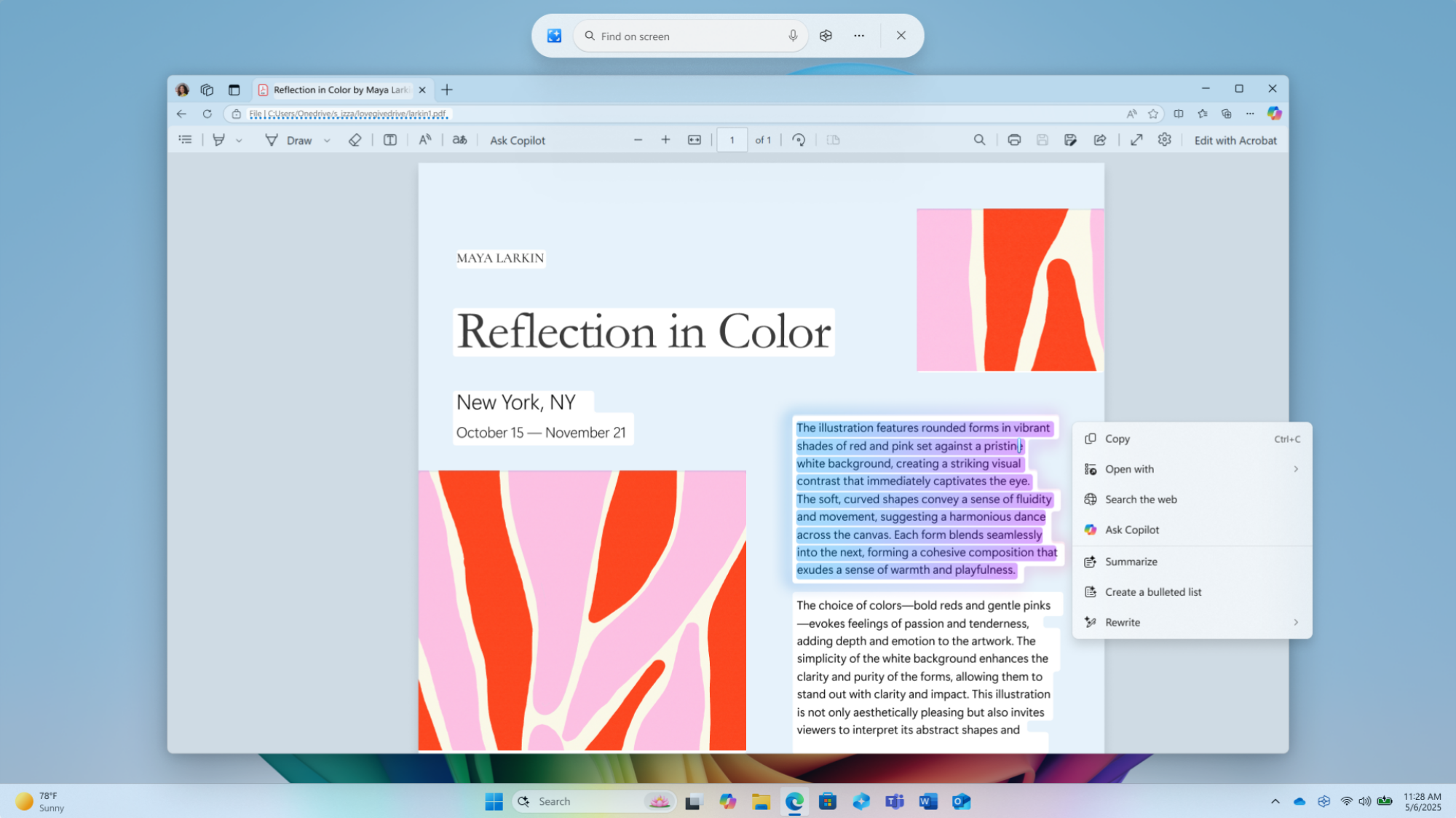This screenshot has width=1456, height=818.
Task: Start Read aloud for the PDF
Action: click(424, 140)
